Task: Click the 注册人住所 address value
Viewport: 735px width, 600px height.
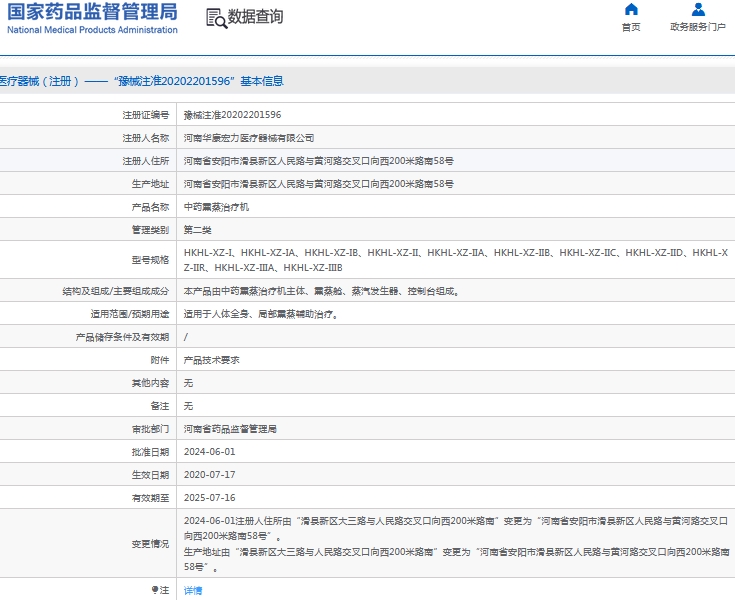Action: pos(319,161)
